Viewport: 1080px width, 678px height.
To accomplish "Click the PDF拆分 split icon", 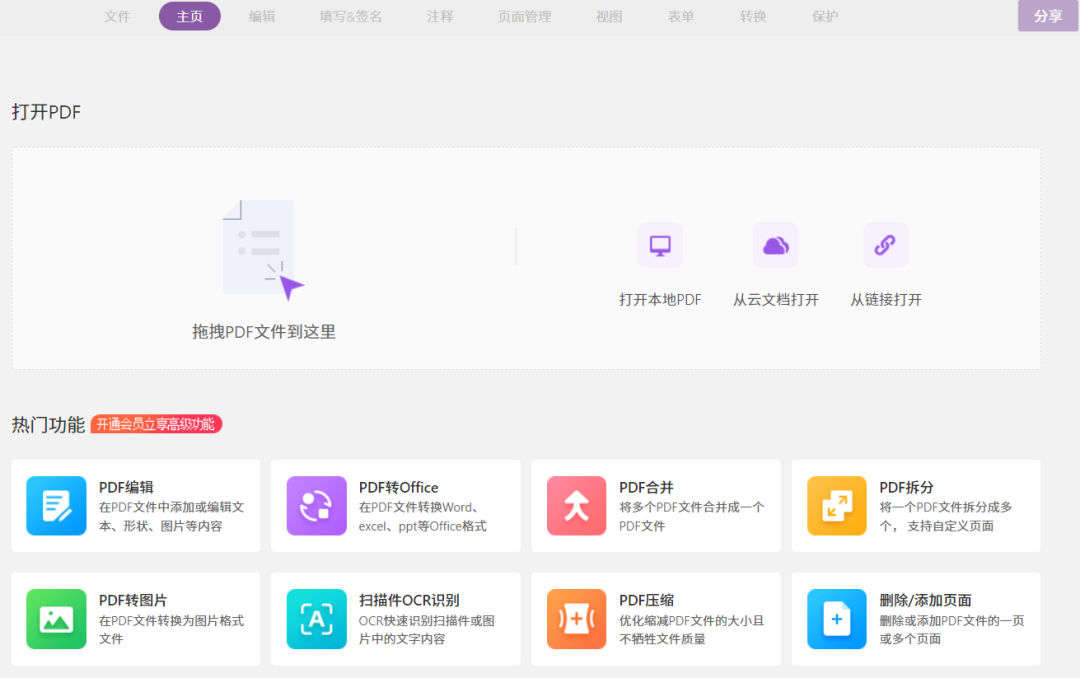I will (836, 505).
